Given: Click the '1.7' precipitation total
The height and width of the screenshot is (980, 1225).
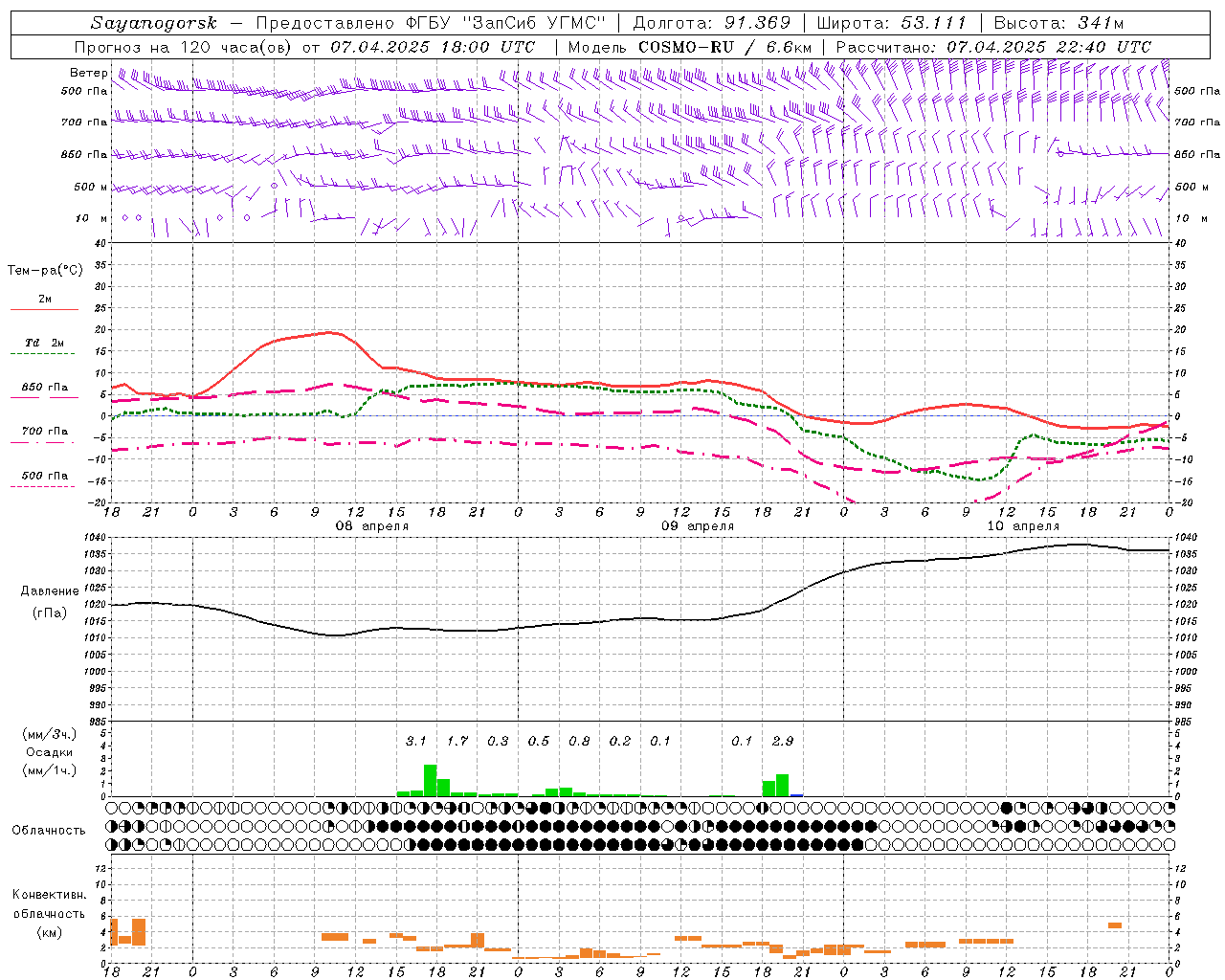Looking at the screenshot, I should coord(457,741).
